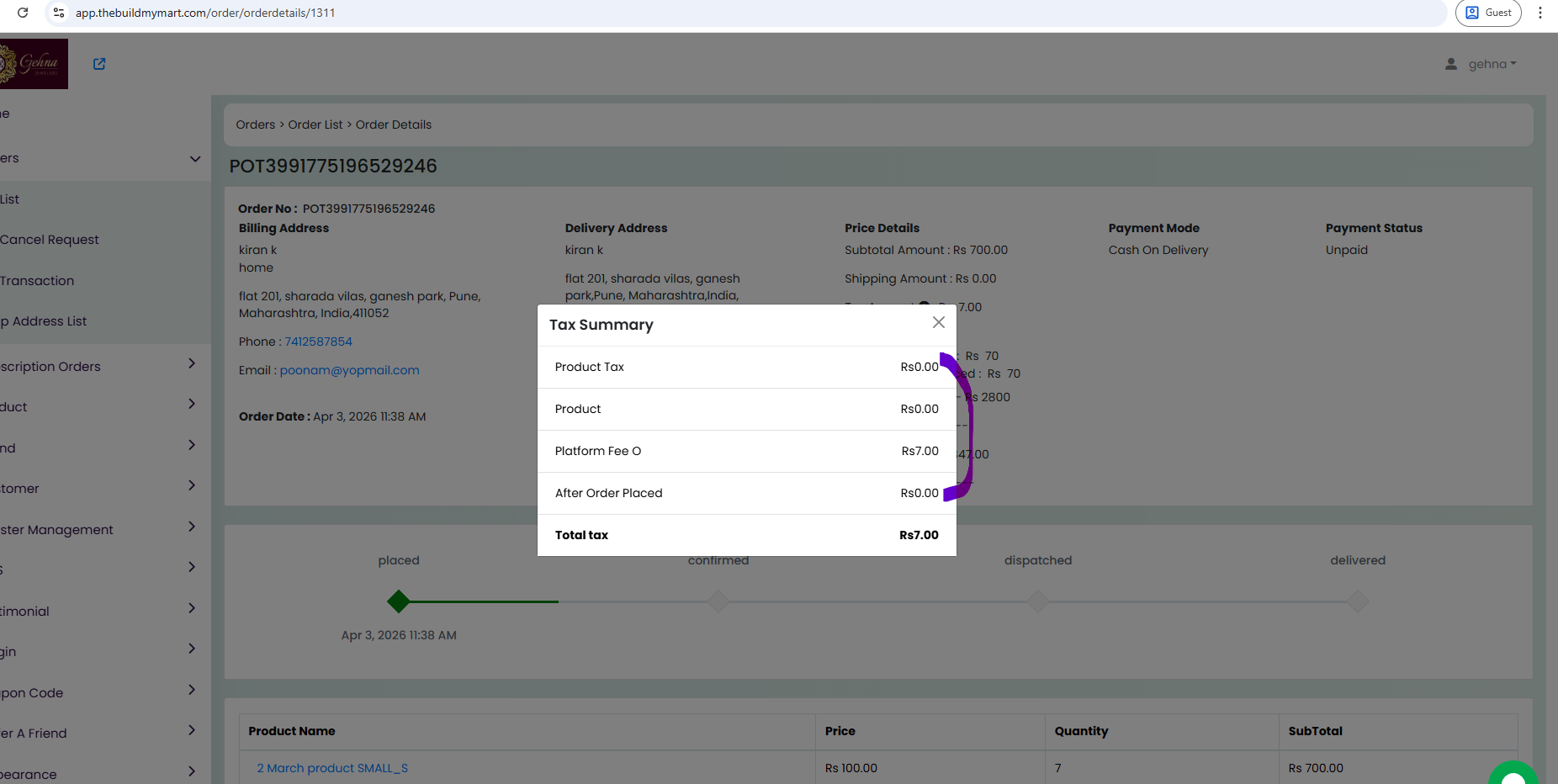This screenshot has height=784, width=1558.
Task: Open the external store link icon
Action: 99,64
